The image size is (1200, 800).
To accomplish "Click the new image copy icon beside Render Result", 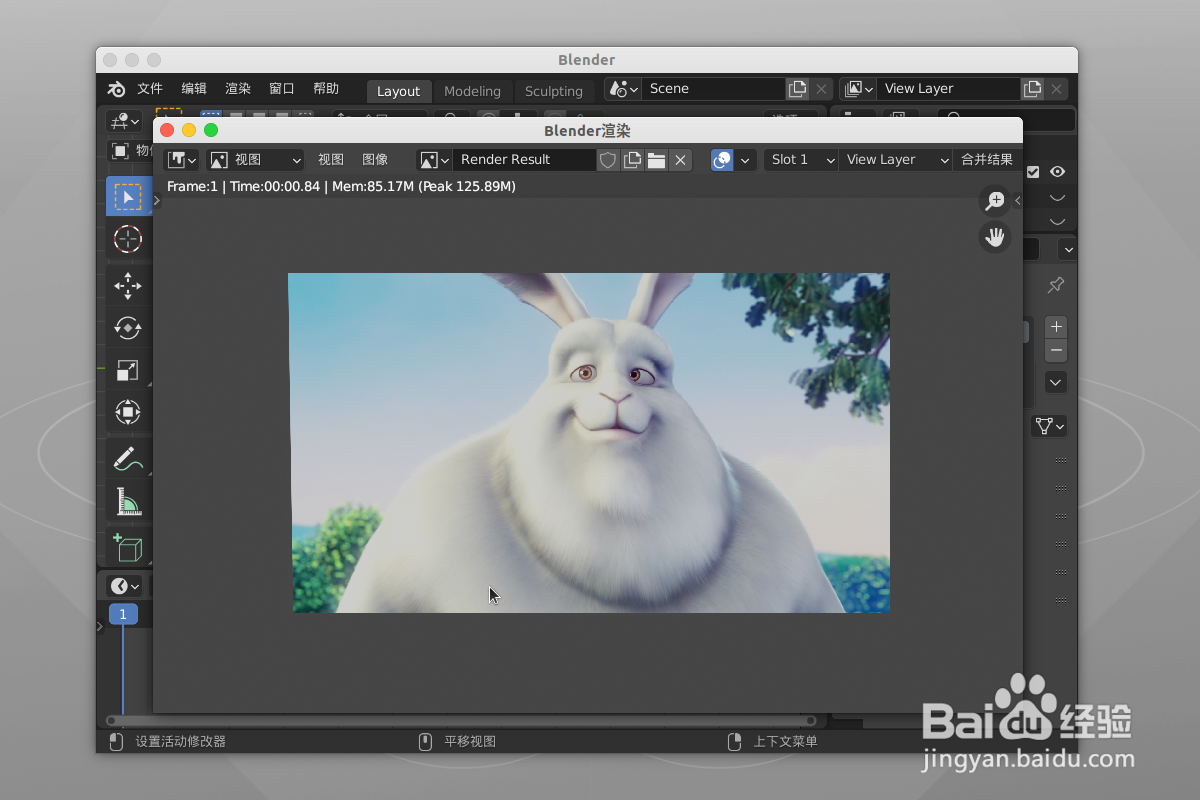I will point(632,160).
